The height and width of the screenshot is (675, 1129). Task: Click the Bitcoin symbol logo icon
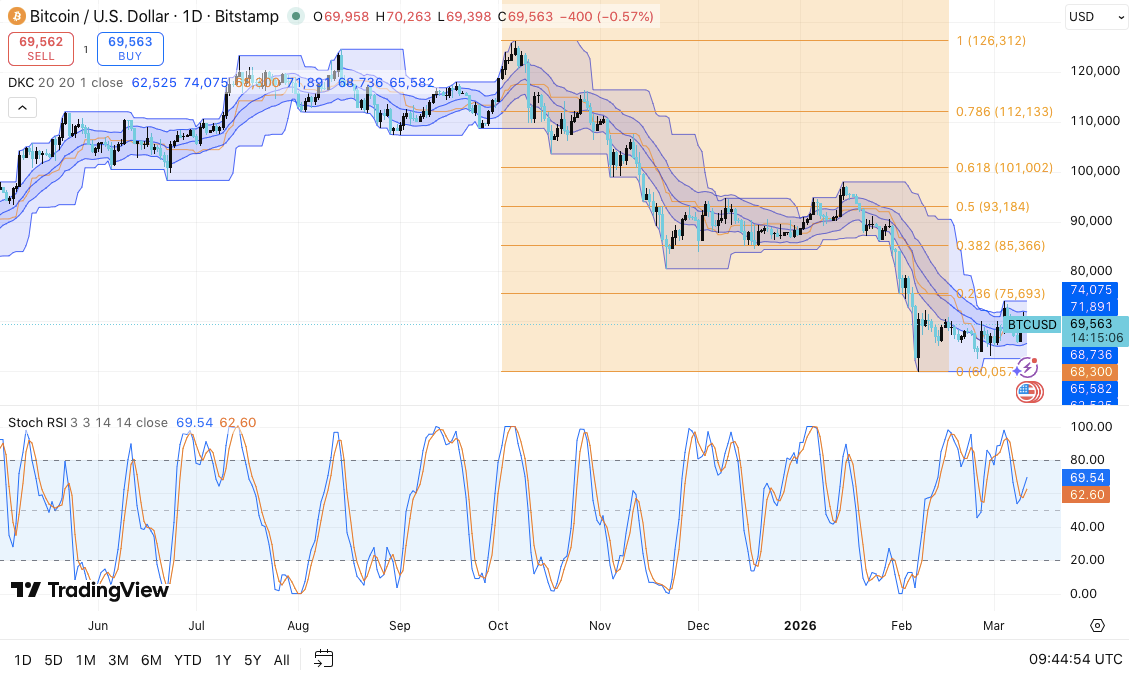coord(17,17)
